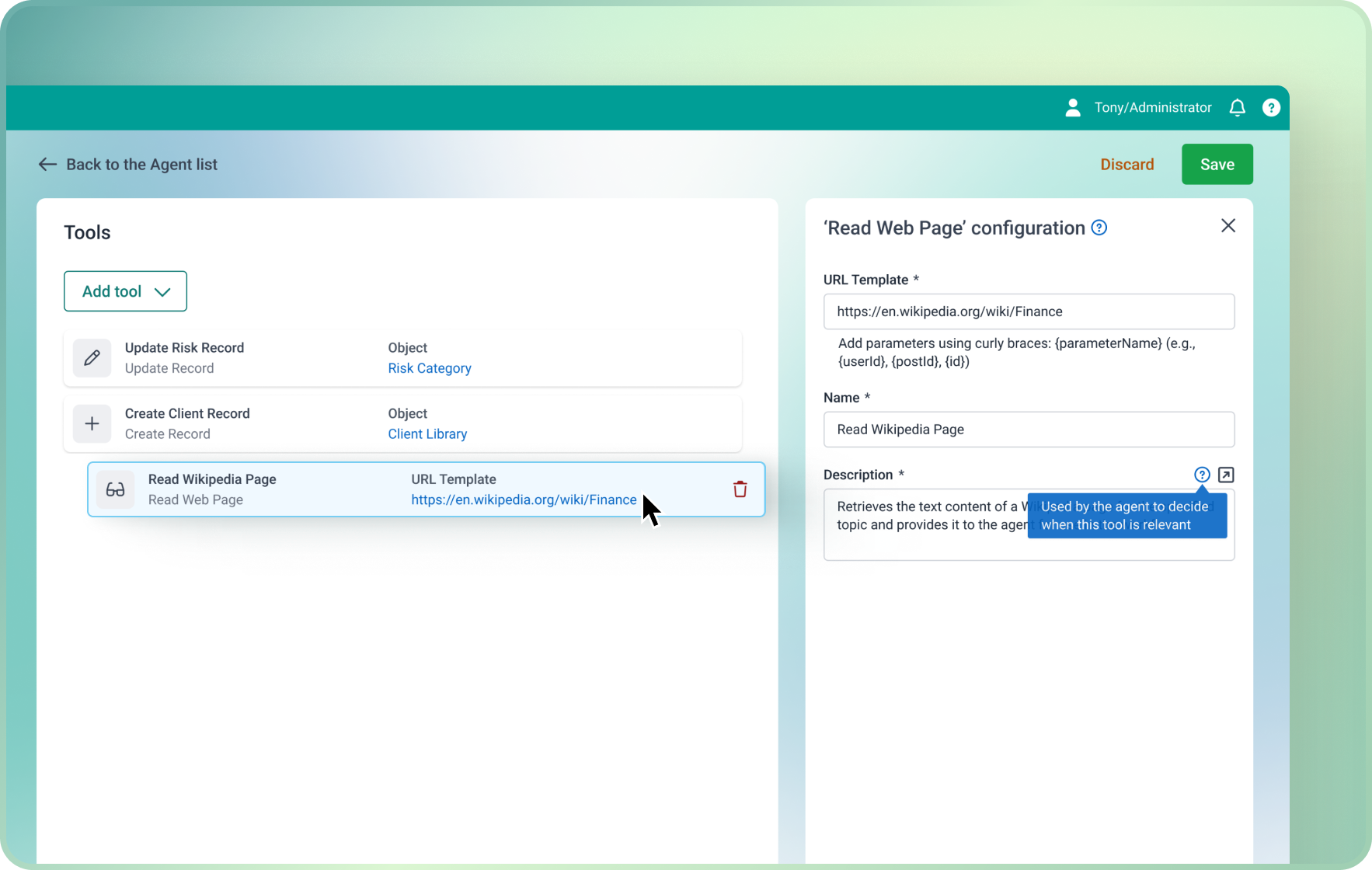The image size is (1372, 870).
Task: Click the plus icon for Create Client Record
Action: coord(92,424)
